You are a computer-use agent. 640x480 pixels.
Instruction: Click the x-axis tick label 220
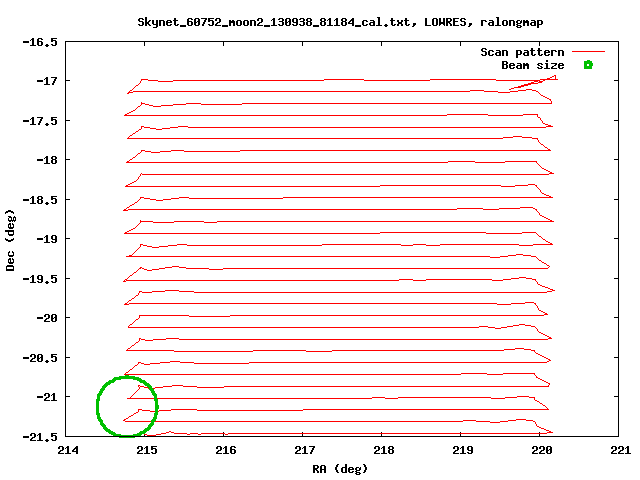point(542,450)
